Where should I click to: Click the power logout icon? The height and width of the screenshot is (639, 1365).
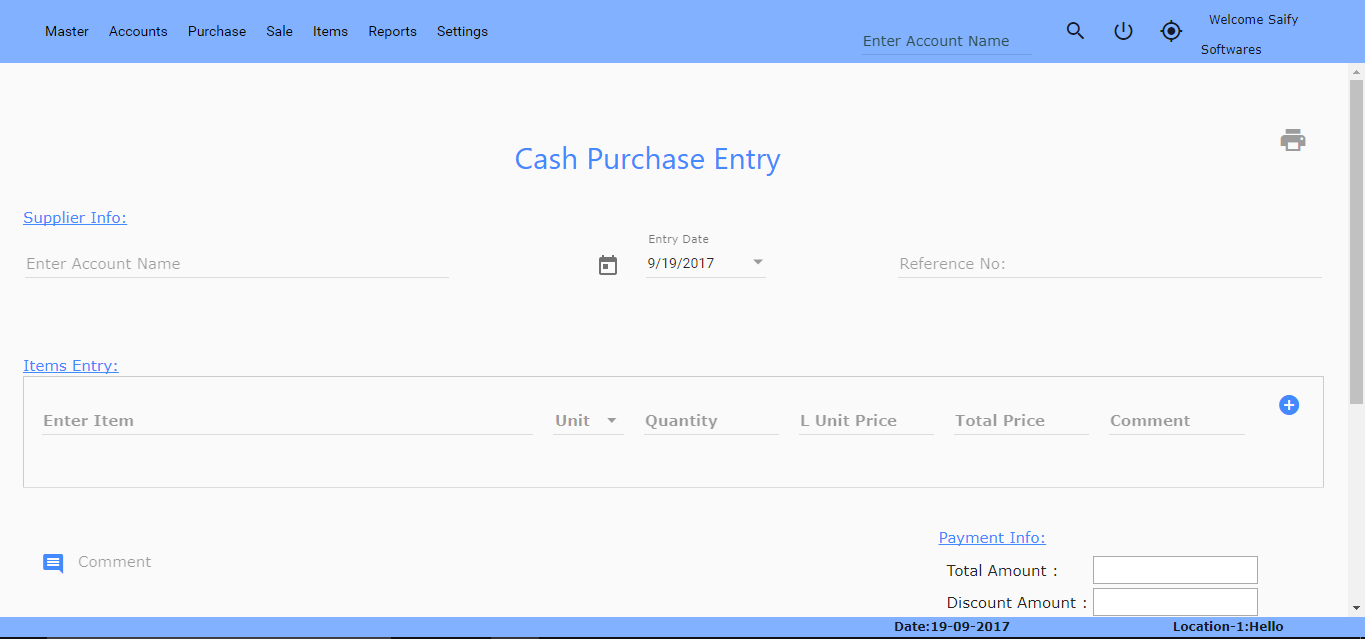[1123, 31]
